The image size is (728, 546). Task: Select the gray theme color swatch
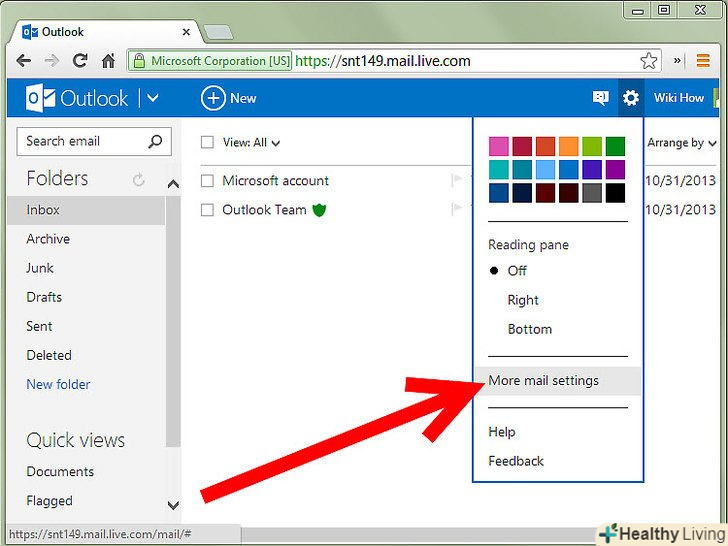pyautogui.click(x=592, y=193)
